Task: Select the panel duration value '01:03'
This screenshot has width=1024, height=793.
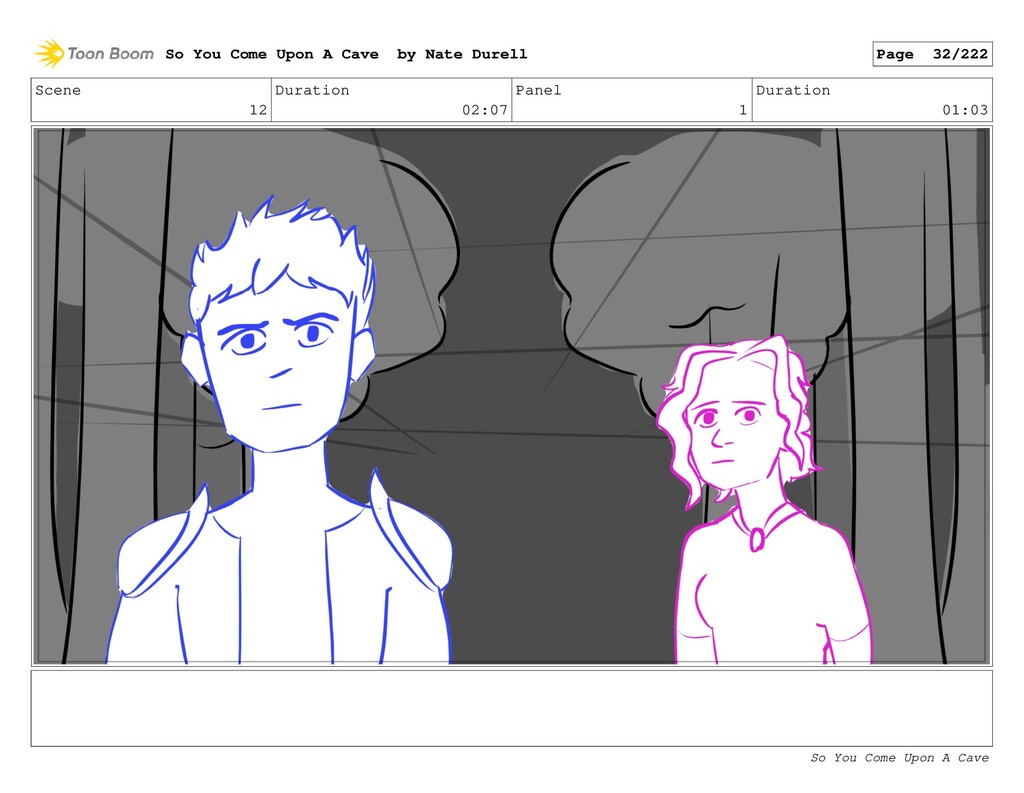Action: [965, 110]
